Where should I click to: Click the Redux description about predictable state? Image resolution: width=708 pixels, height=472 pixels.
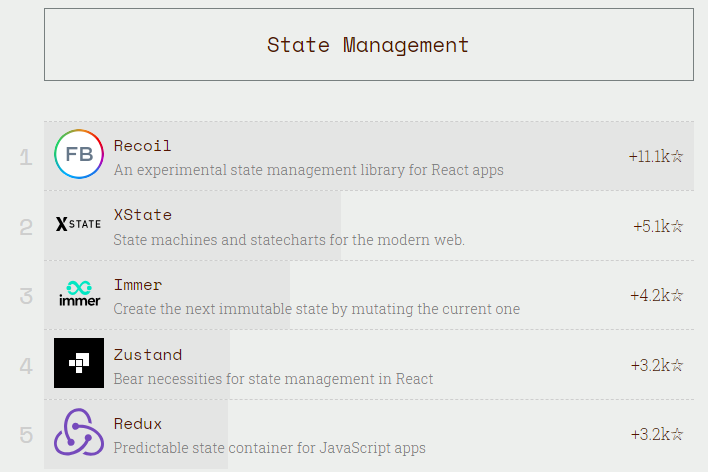[x=269, y=448]
